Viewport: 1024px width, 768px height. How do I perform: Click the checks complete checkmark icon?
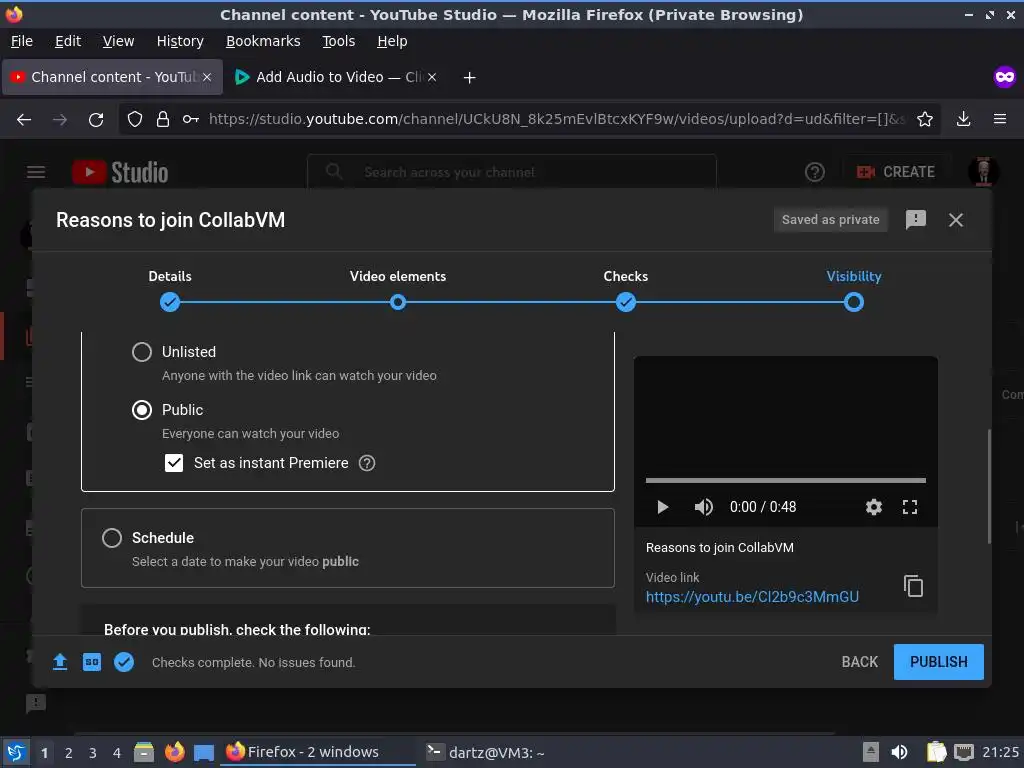coord(124,662)
